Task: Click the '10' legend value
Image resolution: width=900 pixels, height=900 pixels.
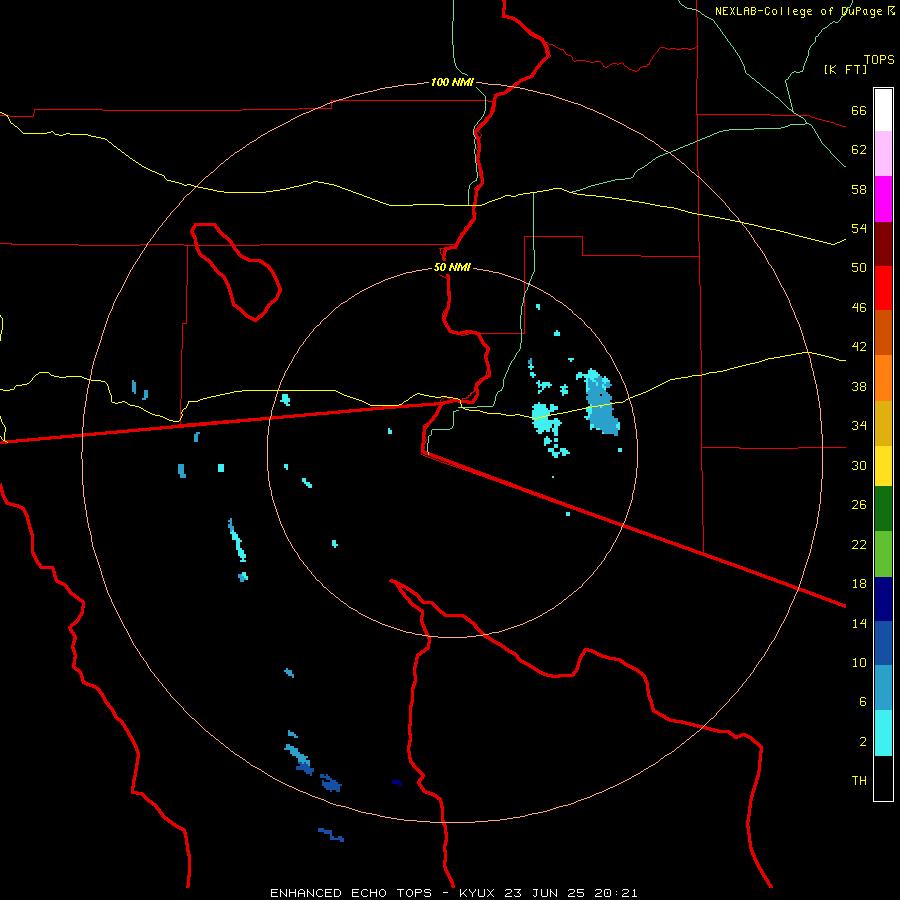Action: point(859,662)
